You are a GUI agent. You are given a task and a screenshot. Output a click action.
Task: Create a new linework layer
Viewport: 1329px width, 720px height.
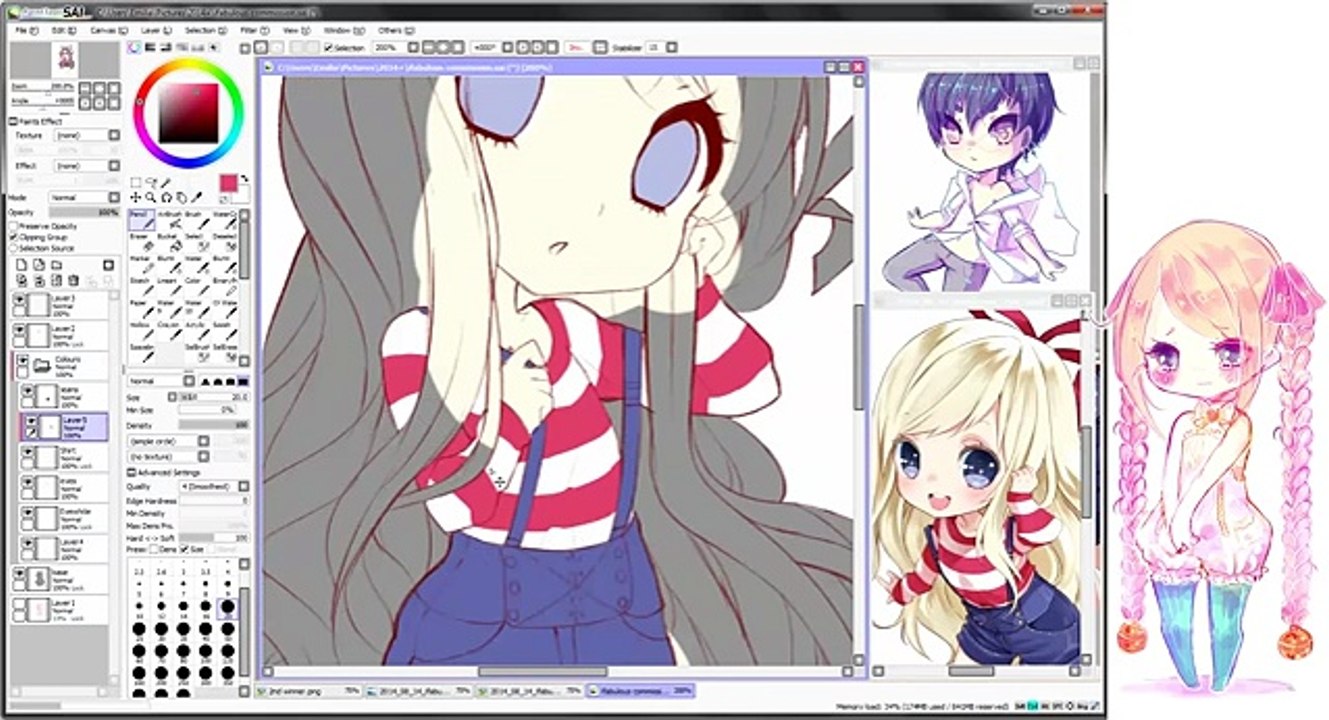(40, 265)
